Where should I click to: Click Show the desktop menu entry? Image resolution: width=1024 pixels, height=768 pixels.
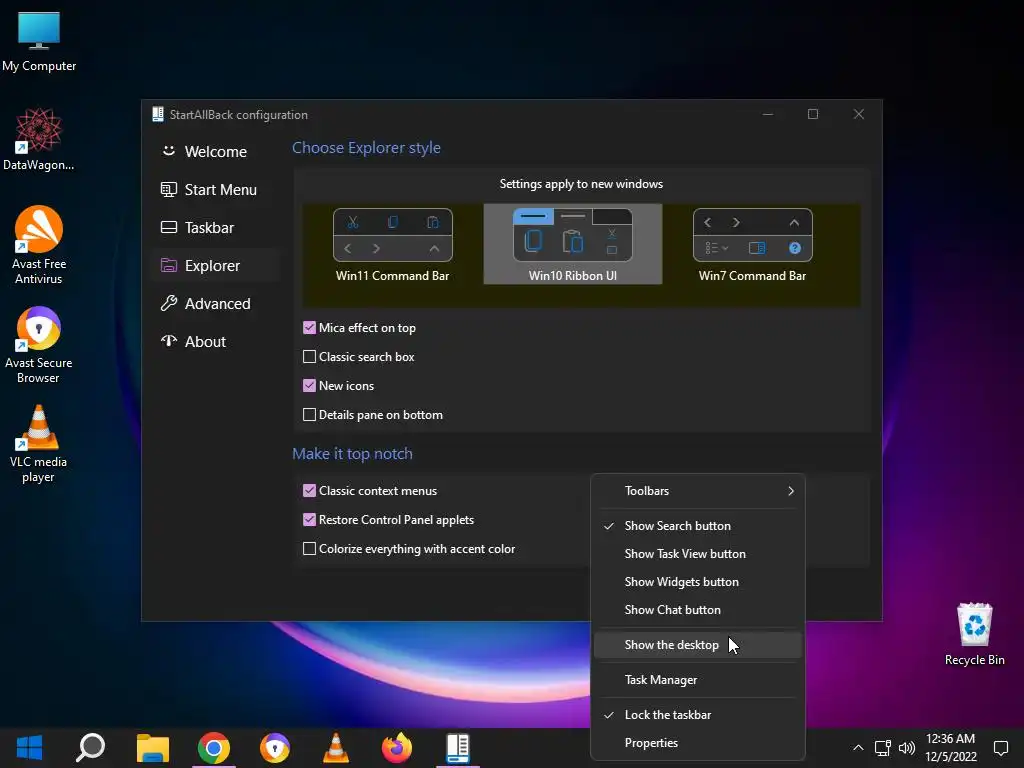[697, 645]
